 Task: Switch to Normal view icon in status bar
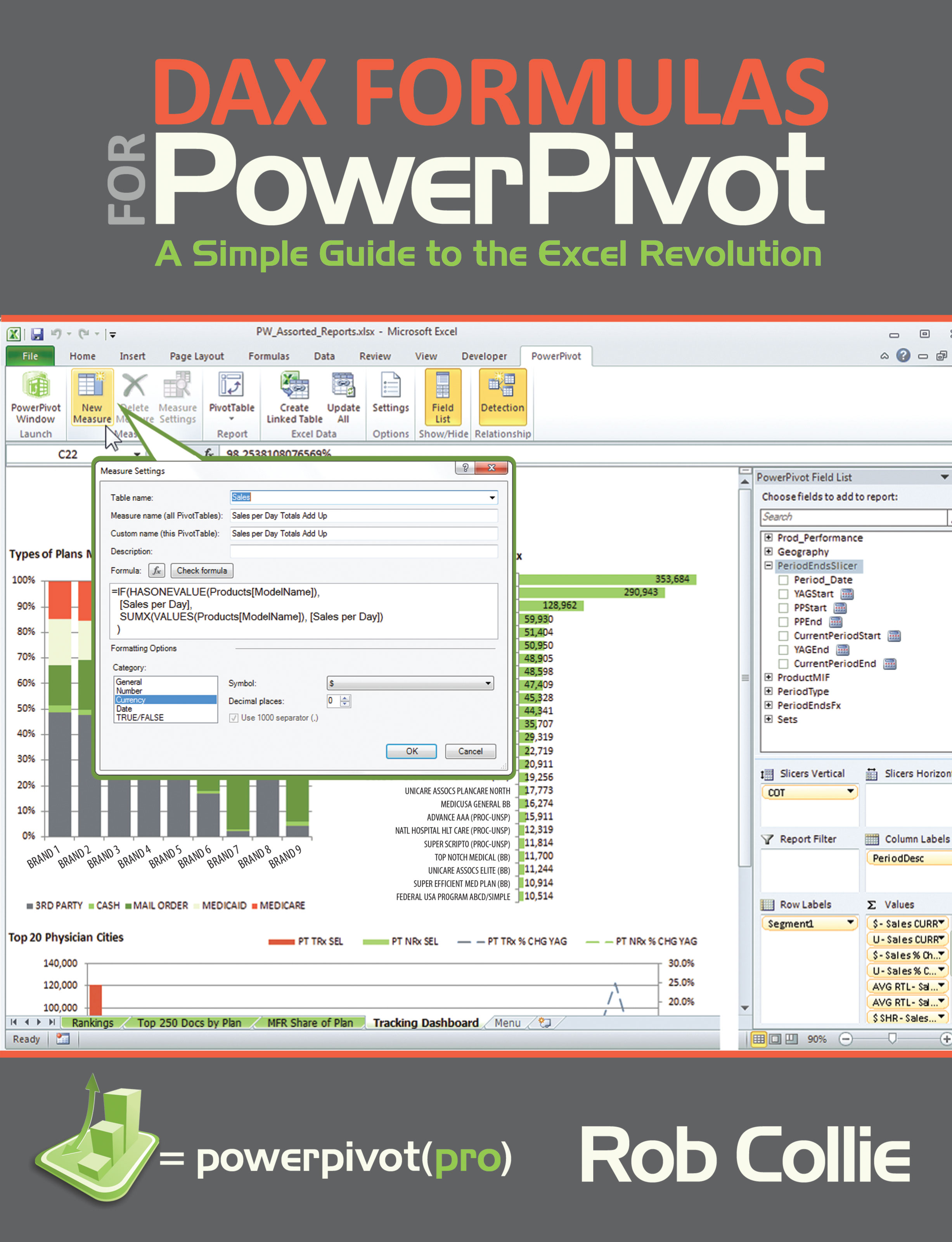point(759,1039)
